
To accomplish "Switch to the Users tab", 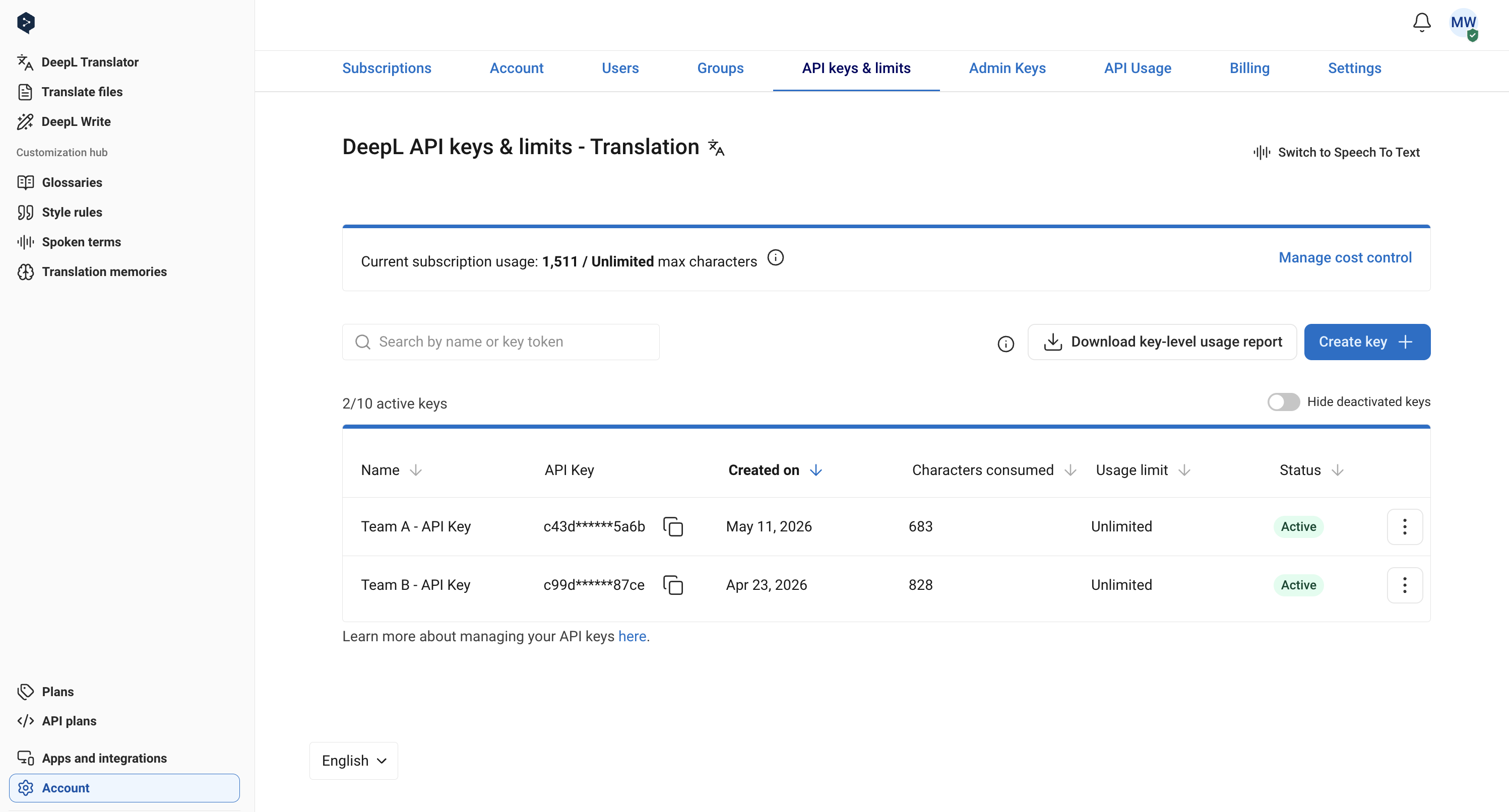I will (620, 69).
